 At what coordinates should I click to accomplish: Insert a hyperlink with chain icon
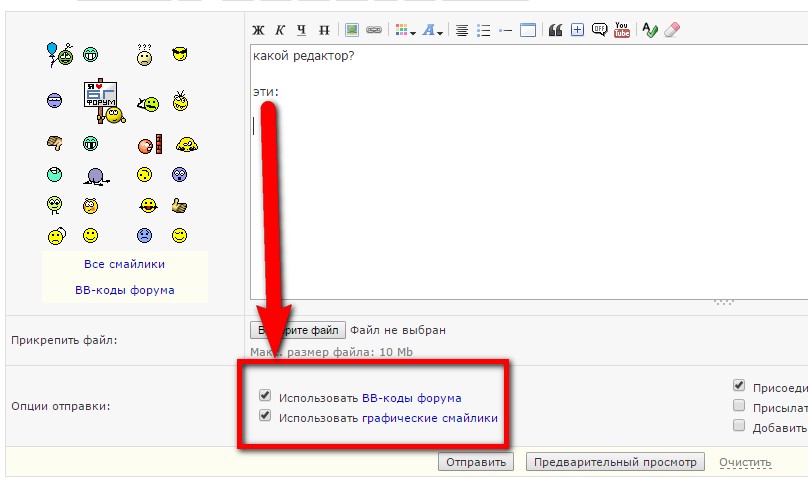pyautogui.click(x=373, y=30)
